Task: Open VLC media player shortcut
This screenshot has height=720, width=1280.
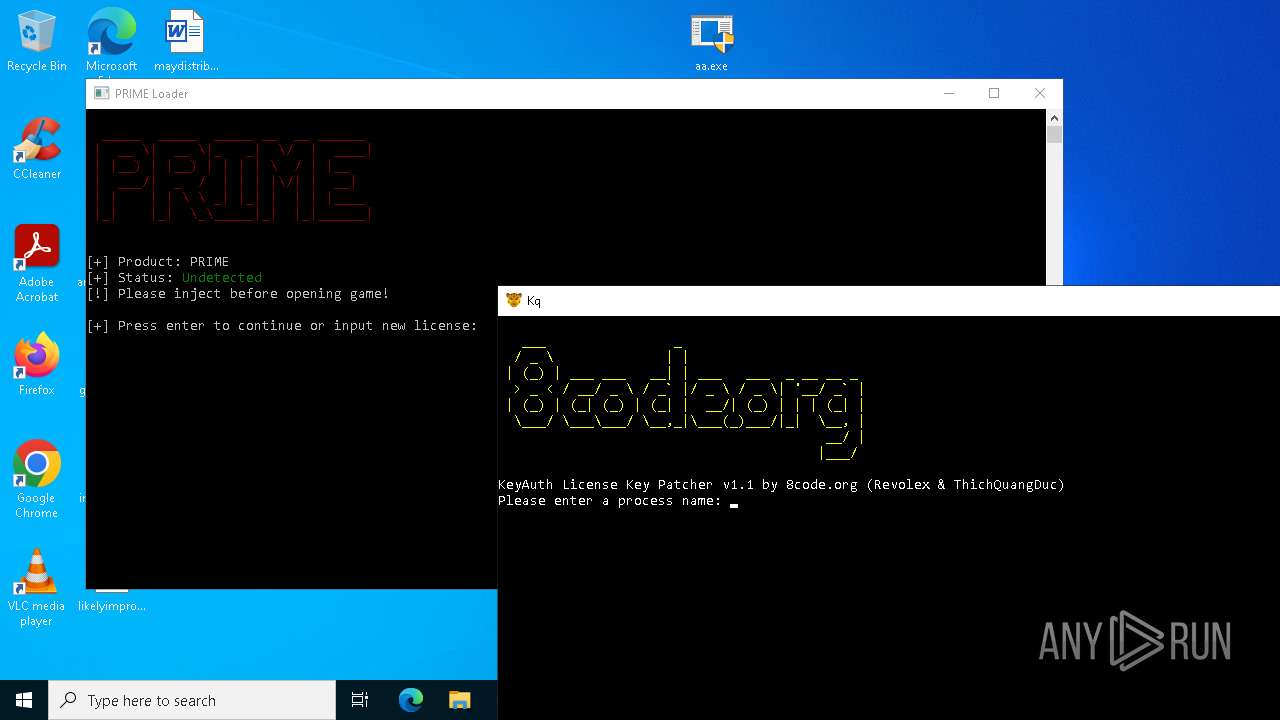Action: point(37,587)
